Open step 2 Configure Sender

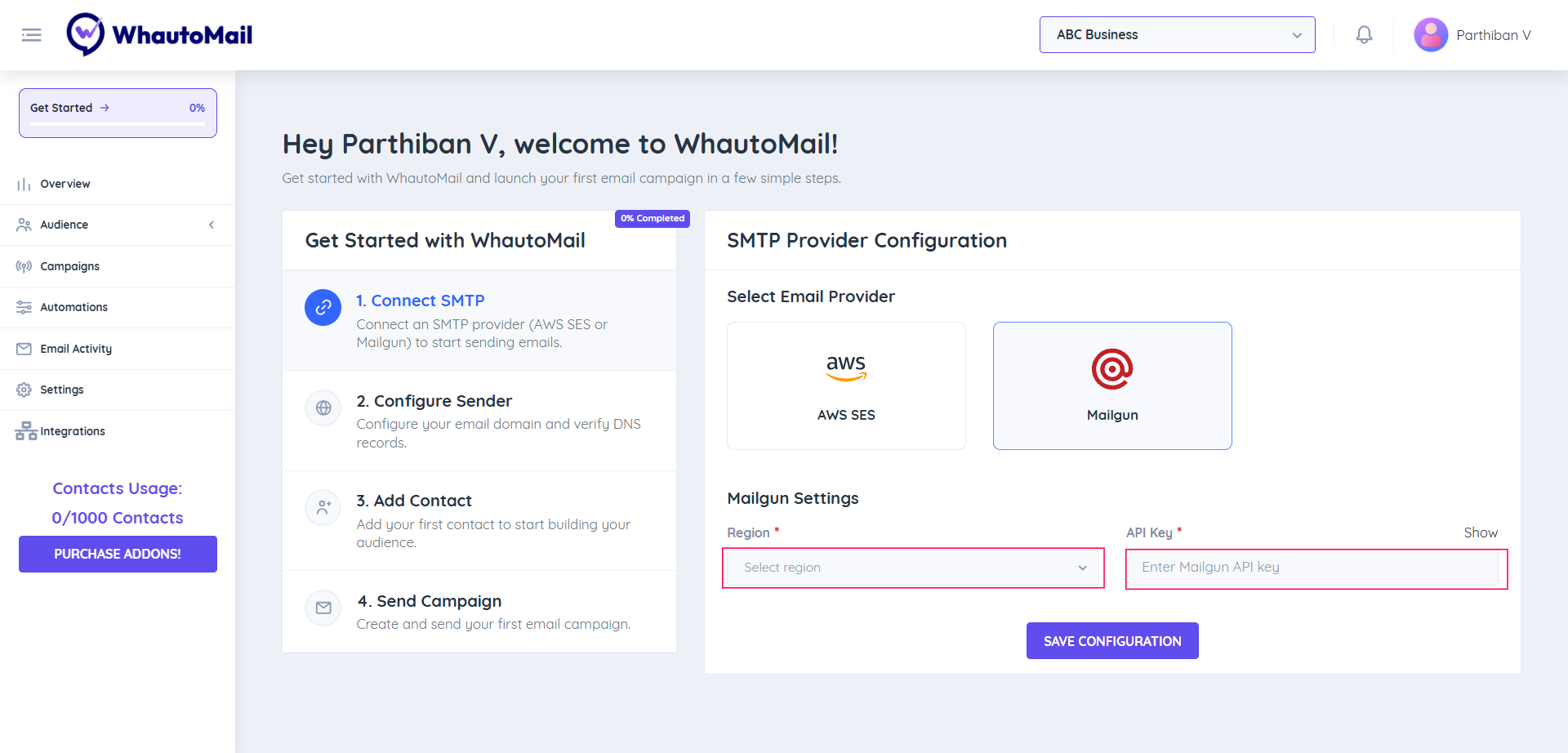[x=434, y=401]
